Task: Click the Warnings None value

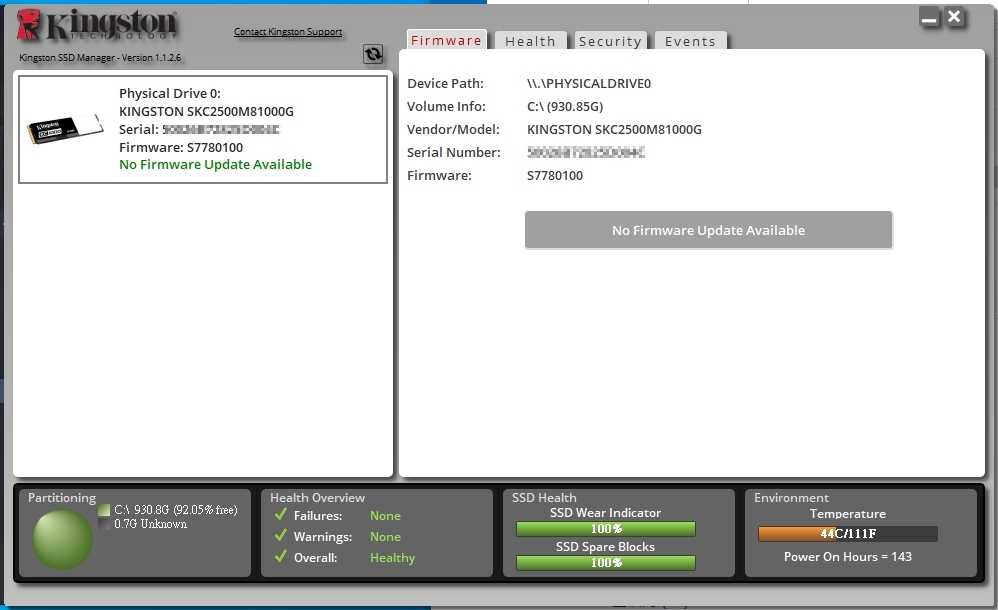Action: 385,537
